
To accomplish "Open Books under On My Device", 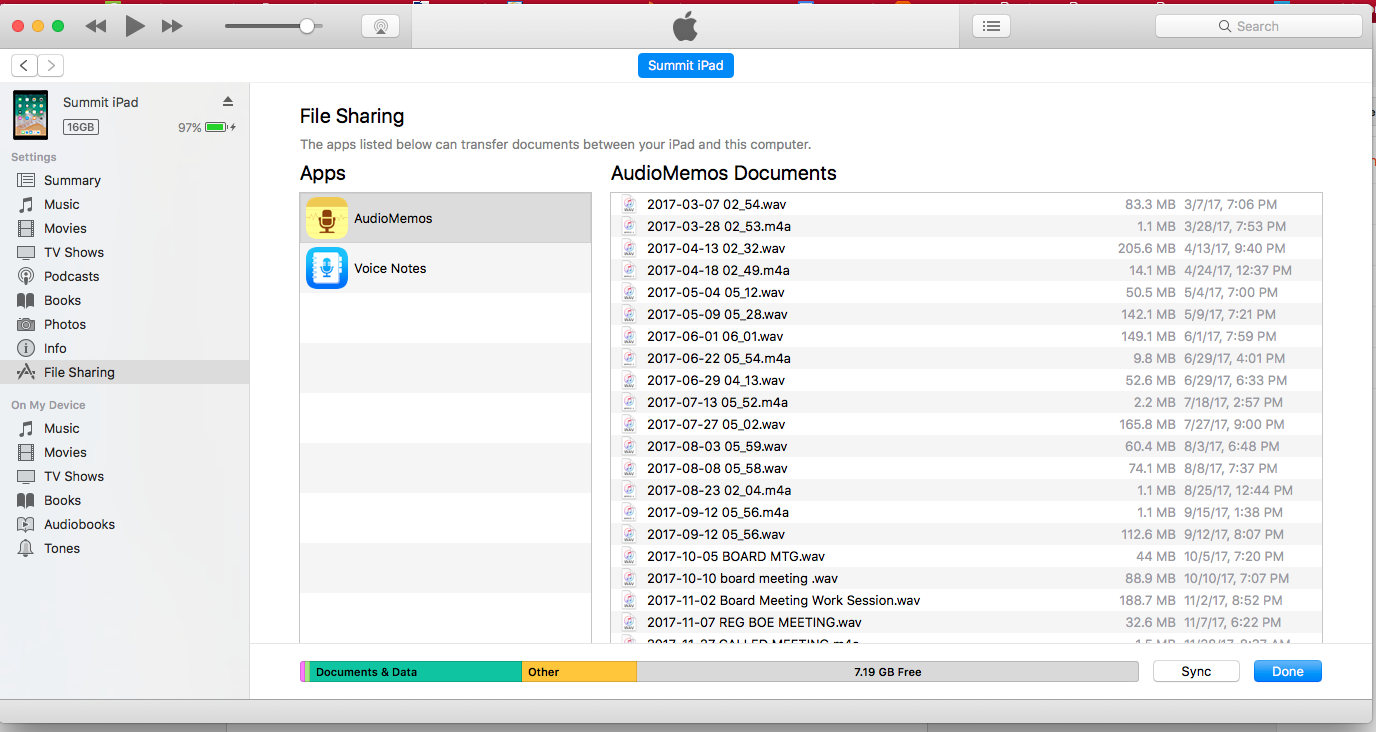I will click(125, 500).
